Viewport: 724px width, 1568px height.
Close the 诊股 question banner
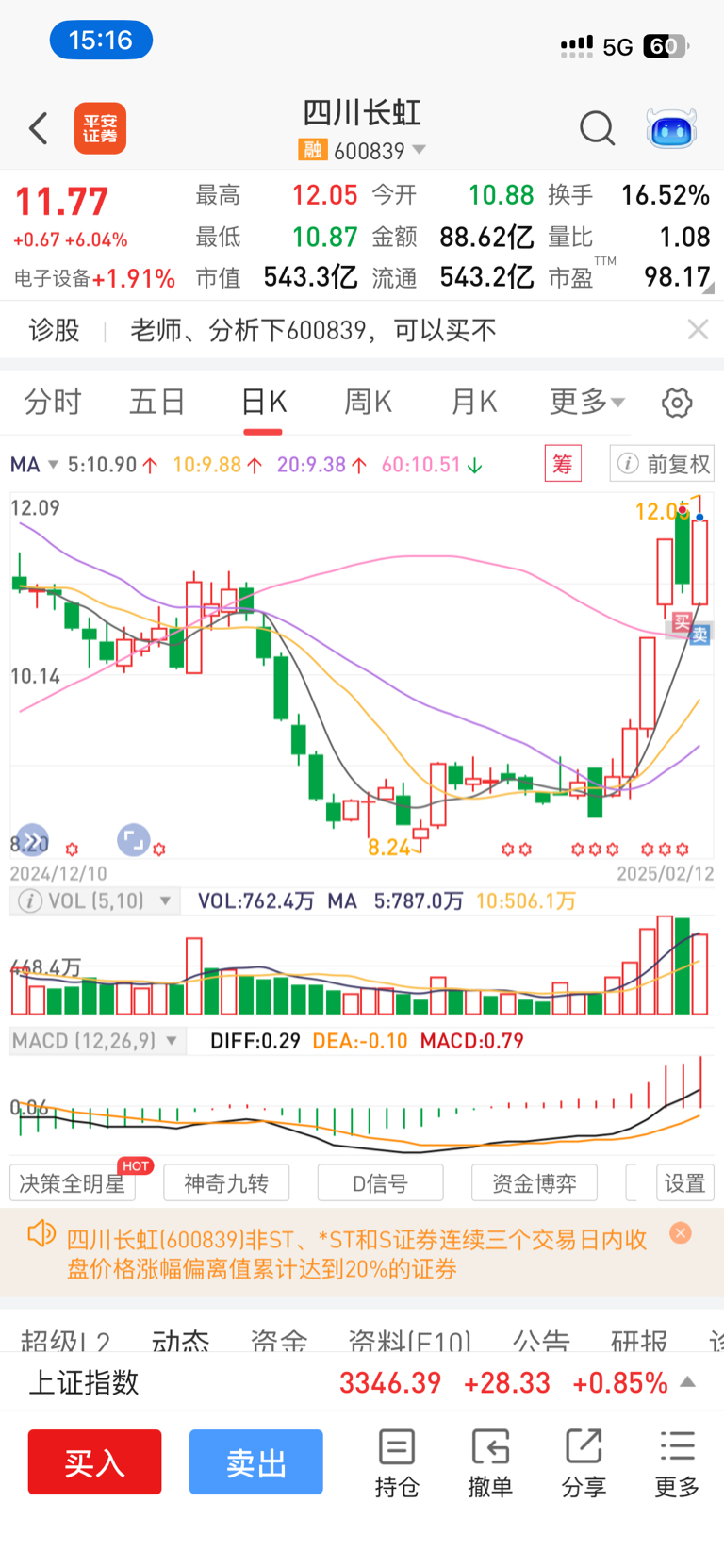698,329
